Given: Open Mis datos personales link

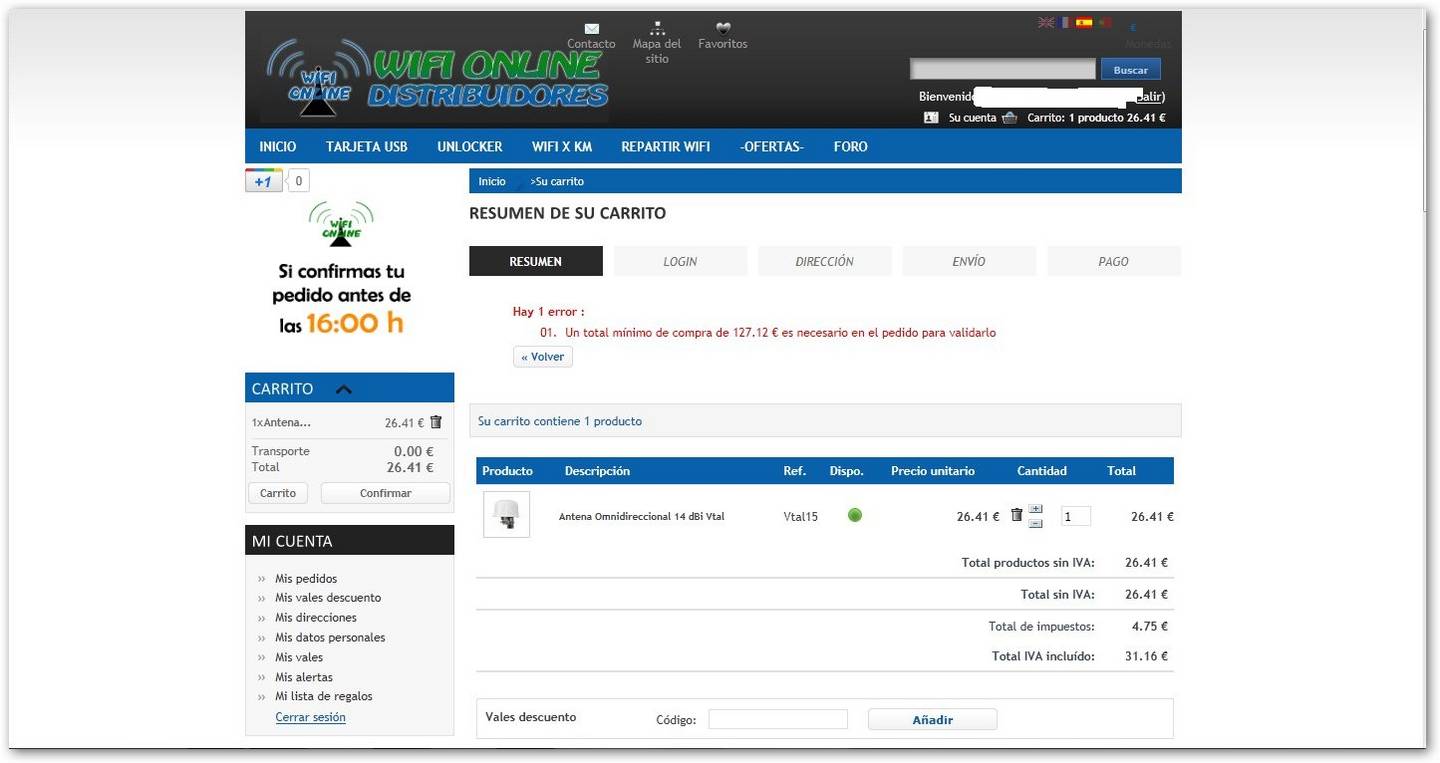Looking at the screenshot, I should point(330,638).
